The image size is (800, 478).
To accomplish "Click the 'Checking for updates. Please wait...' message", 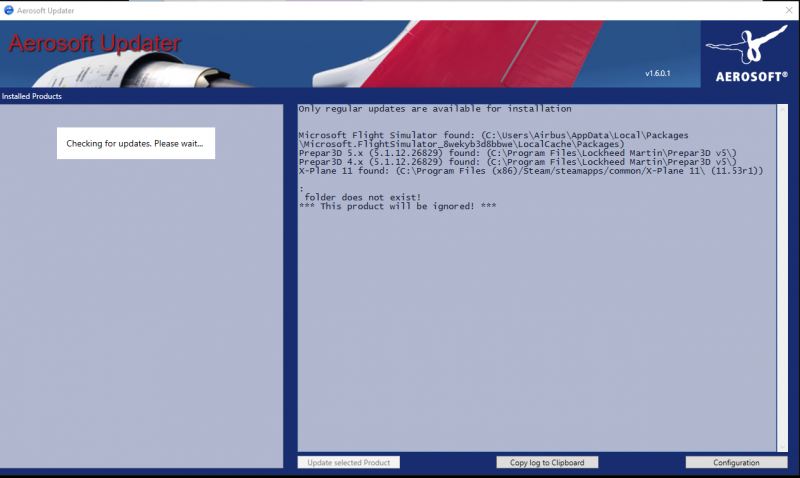I will pyautogui.click(x=136, y=143).
